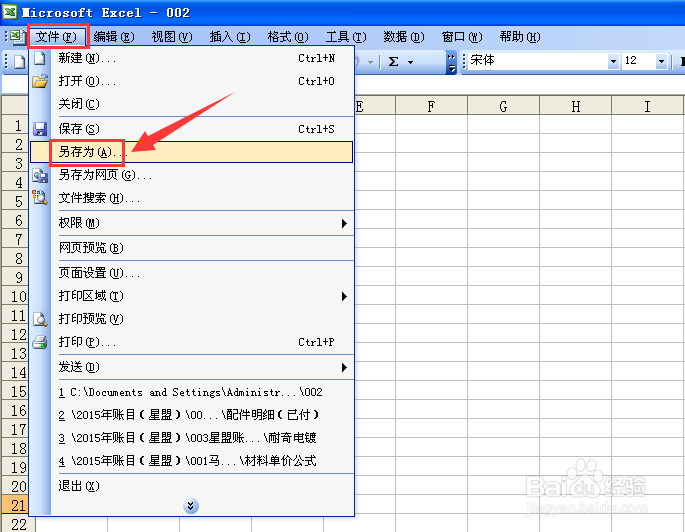Open the 编辑(E) menu
Image resolution: width=685 pixels, height=532 pixels.
[x=114, y=37]
